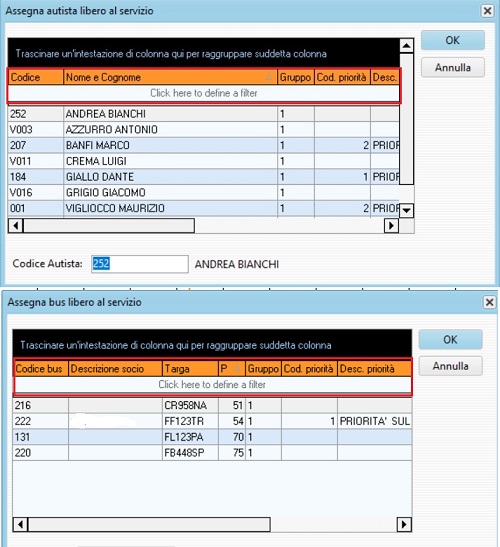Click the PRIORITA' SUL description cell

point(374,421)
